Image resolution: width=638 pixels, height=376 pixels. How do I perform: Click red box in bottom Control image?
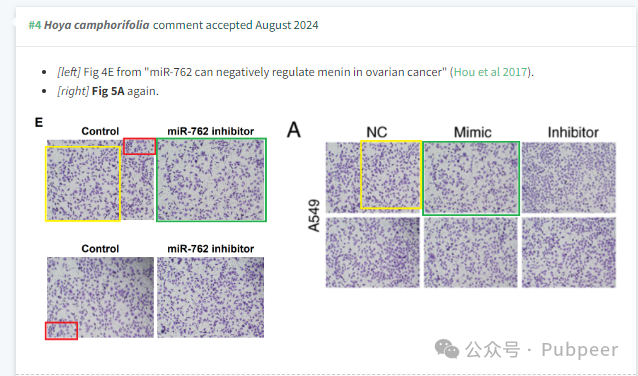(x=61, y=330)
